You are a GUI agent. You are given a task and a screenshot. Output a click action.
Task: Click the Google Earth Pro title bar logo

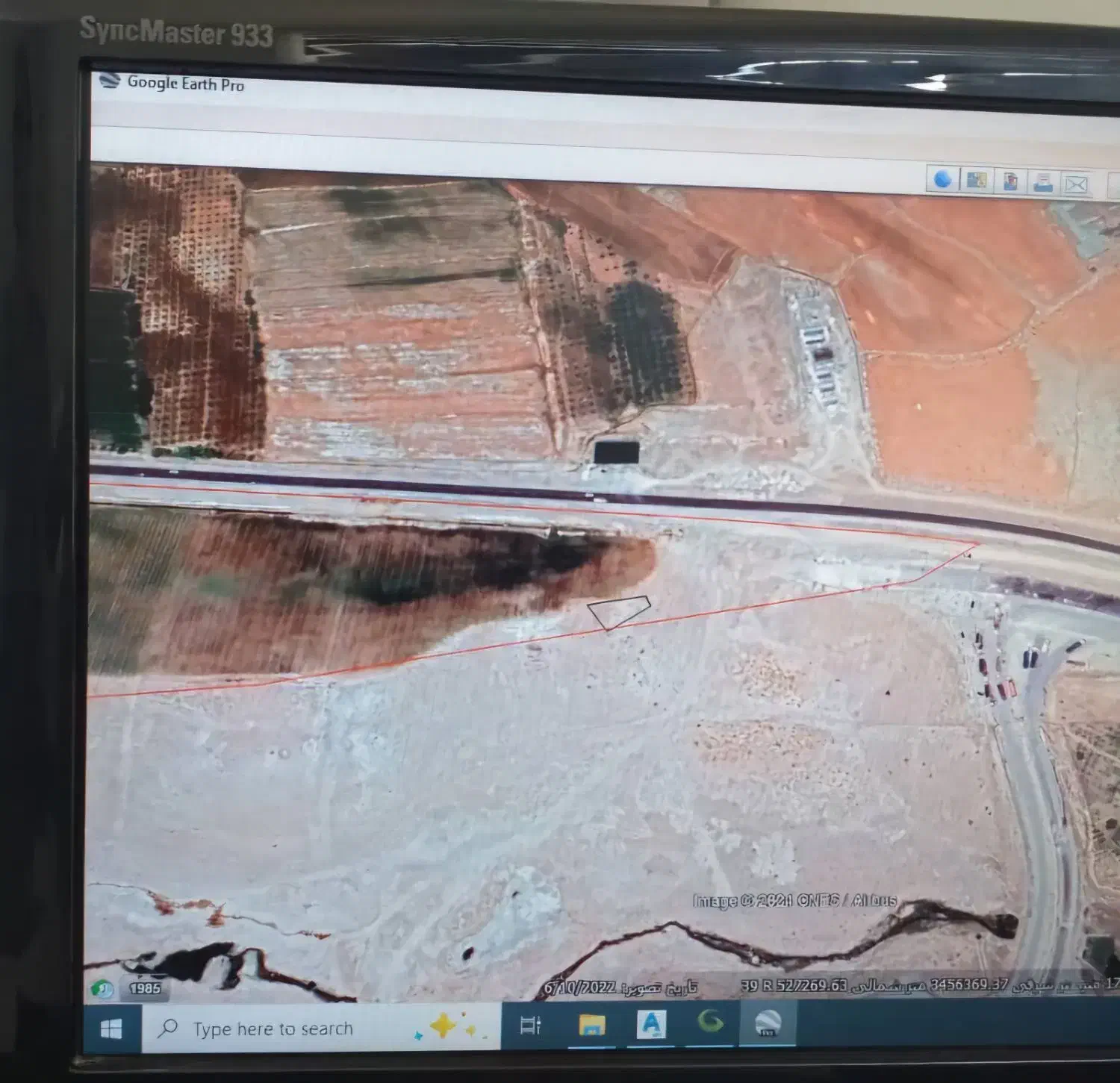pos(110,81)
